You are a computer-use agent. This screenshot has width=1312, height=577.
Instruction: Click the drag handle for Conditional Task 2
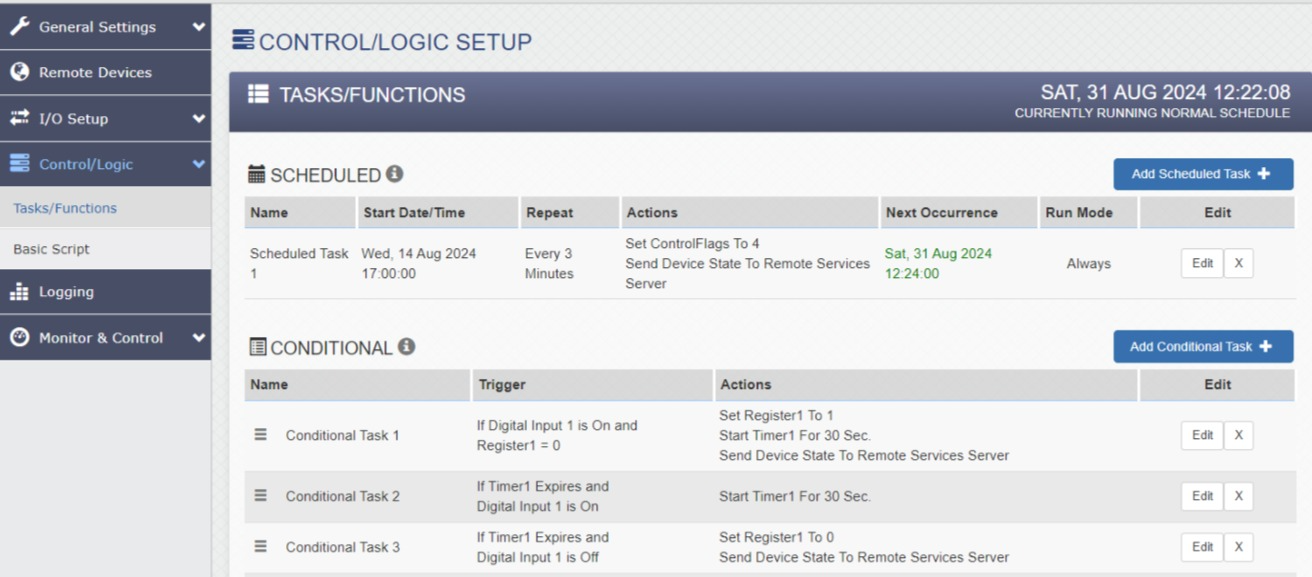coord(260,496)
